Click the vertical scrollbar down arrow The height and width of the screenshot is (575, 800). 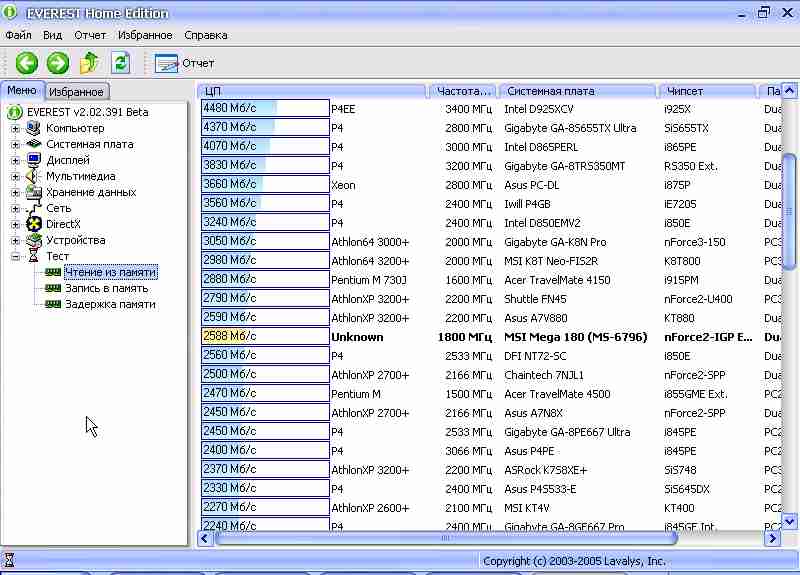pos(790,521)
